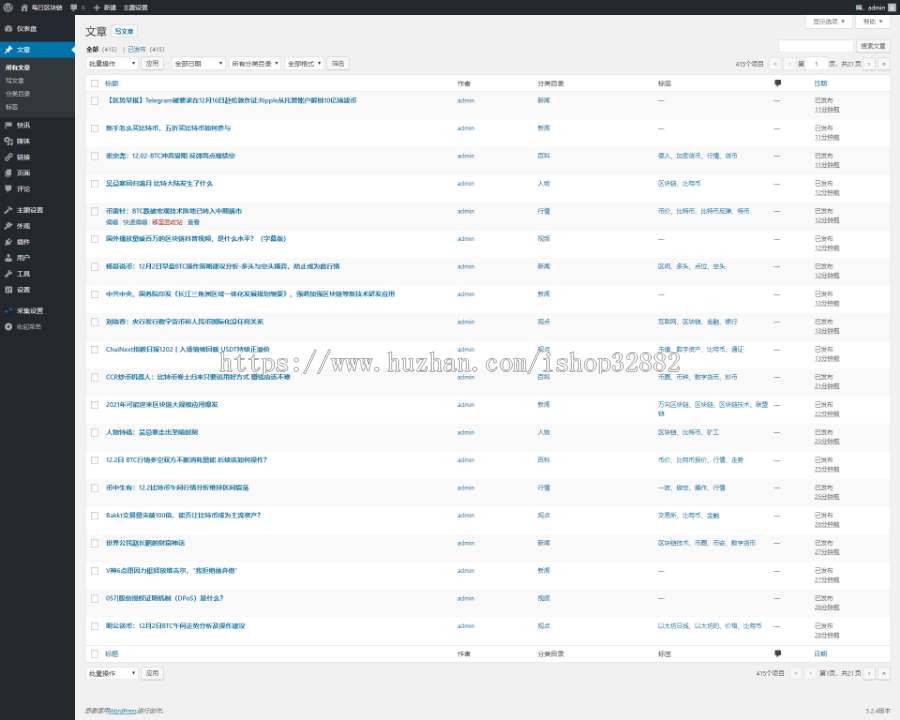
Task: Click top 应用 apply button
Action: tap(153, 64)
